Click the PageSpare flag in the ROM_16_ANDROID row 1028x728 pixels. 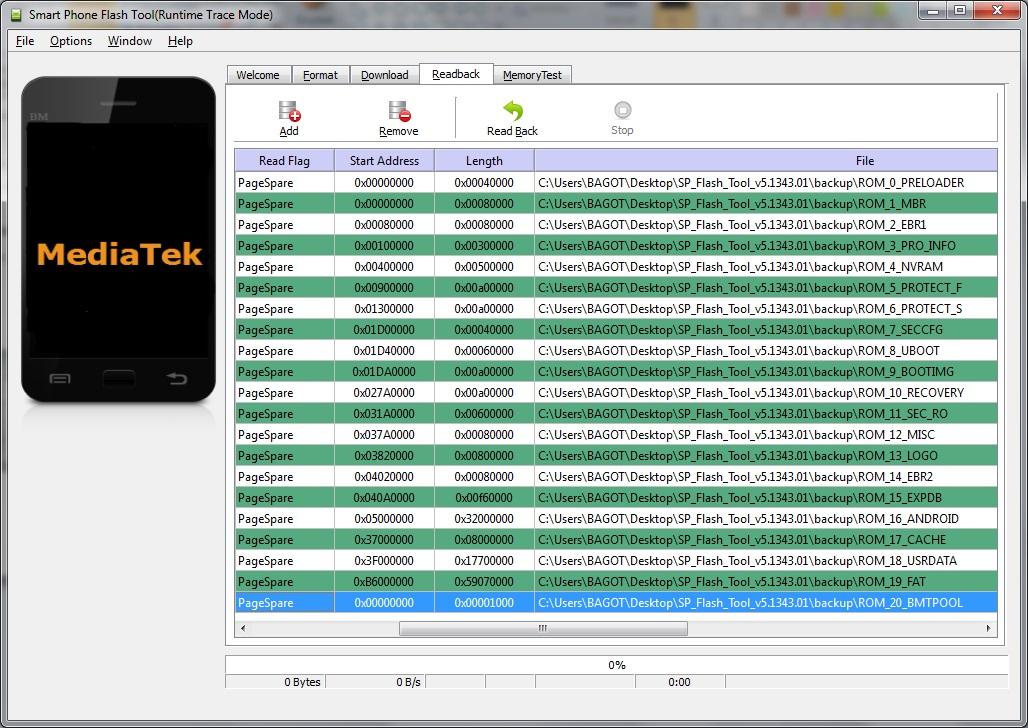pos(266,519)
